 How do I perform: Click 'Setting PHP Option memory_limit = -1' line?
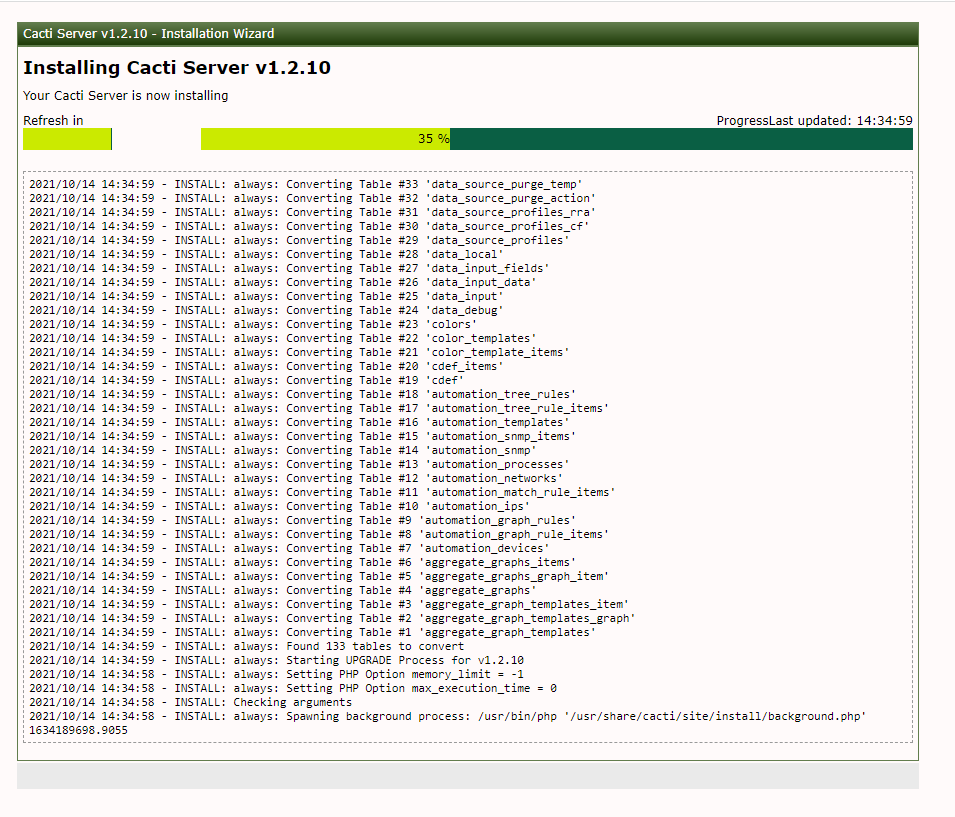[277, 674]
